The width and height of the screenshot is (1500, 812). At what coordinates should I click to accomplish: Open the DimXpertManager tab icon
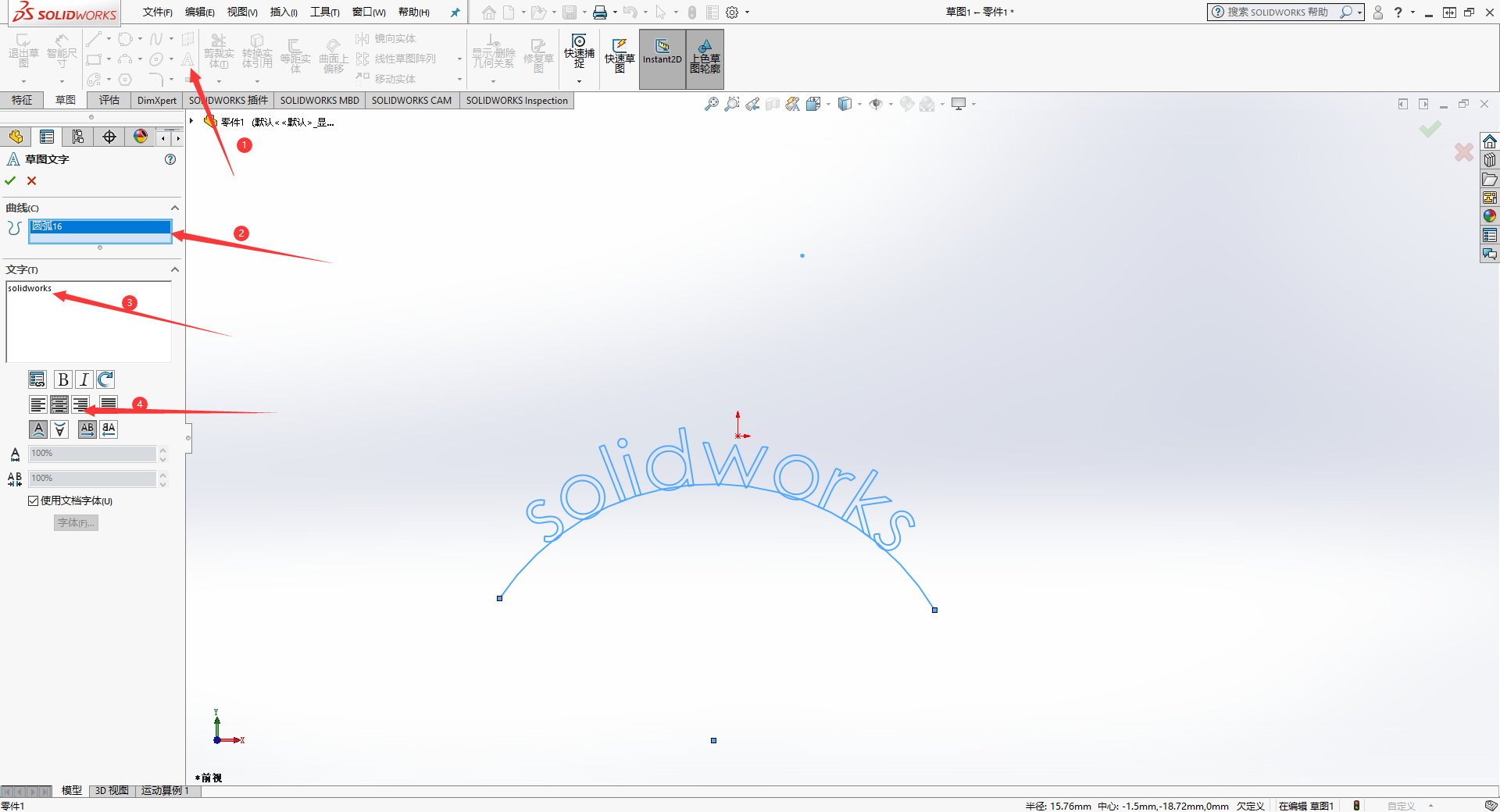pos(109,137)
